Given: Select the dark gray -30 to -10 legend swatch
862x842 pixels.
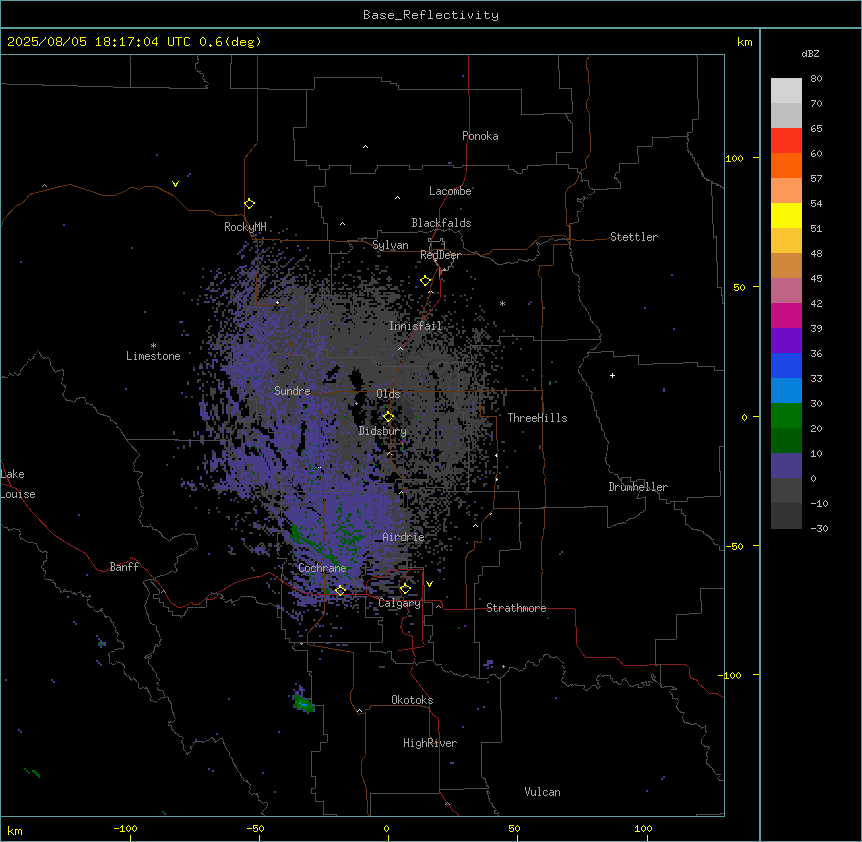Looking at the screenshot, I should click(x=786, y=516).
